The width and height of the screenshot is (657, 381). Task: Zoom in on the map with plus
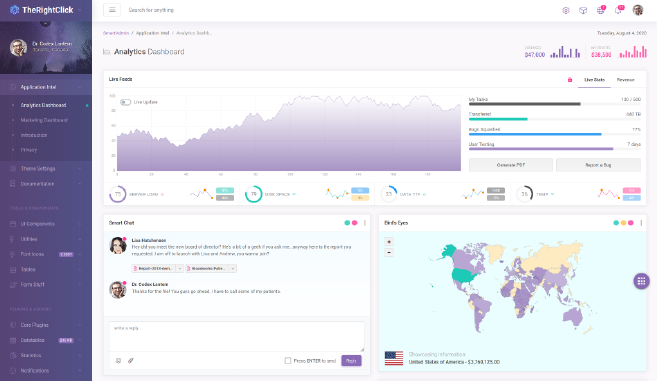pyautogui.click(x=389, y=242)
